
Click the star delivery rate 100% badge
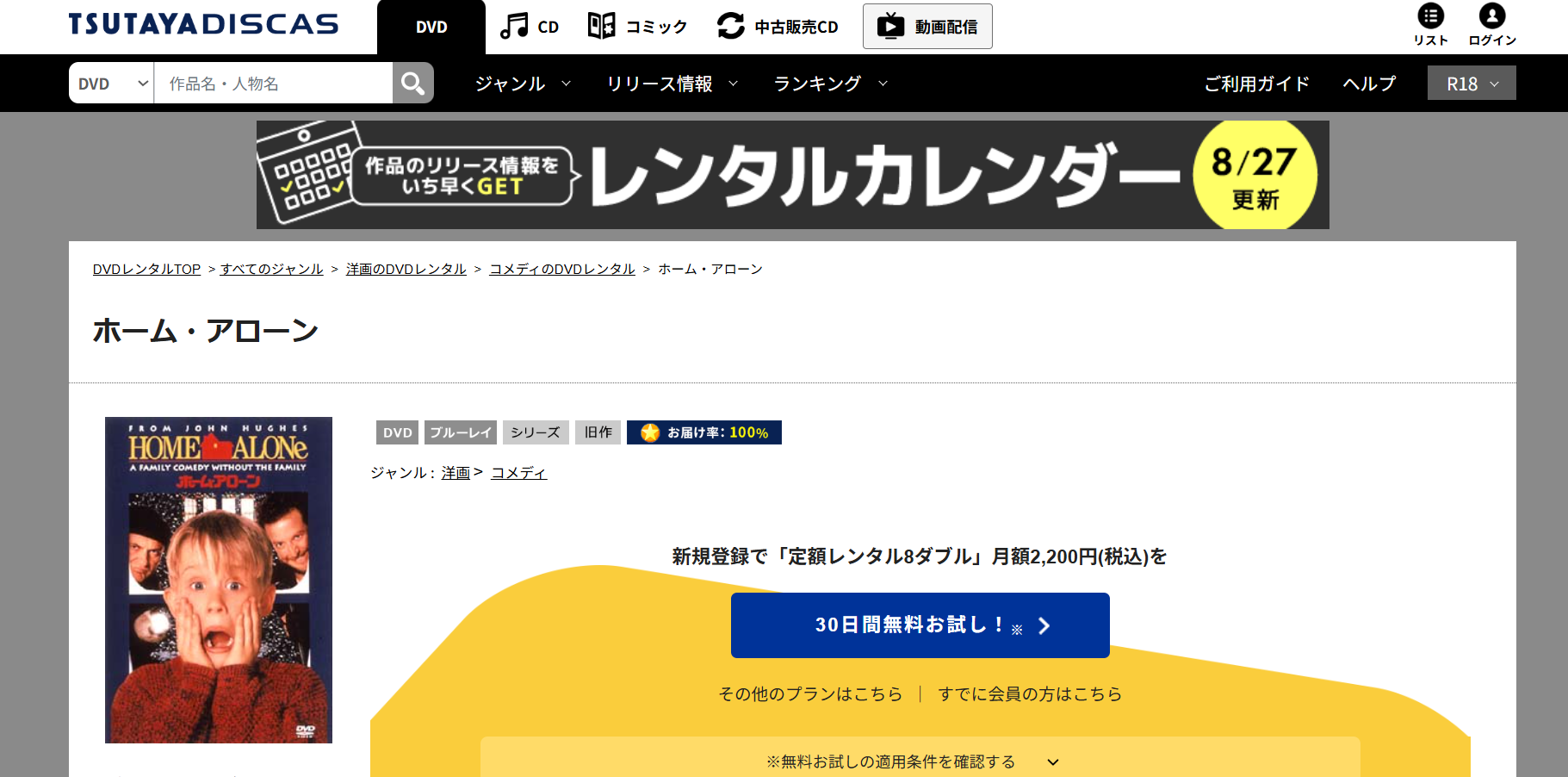pyautogui.click(x=704, y=432)
